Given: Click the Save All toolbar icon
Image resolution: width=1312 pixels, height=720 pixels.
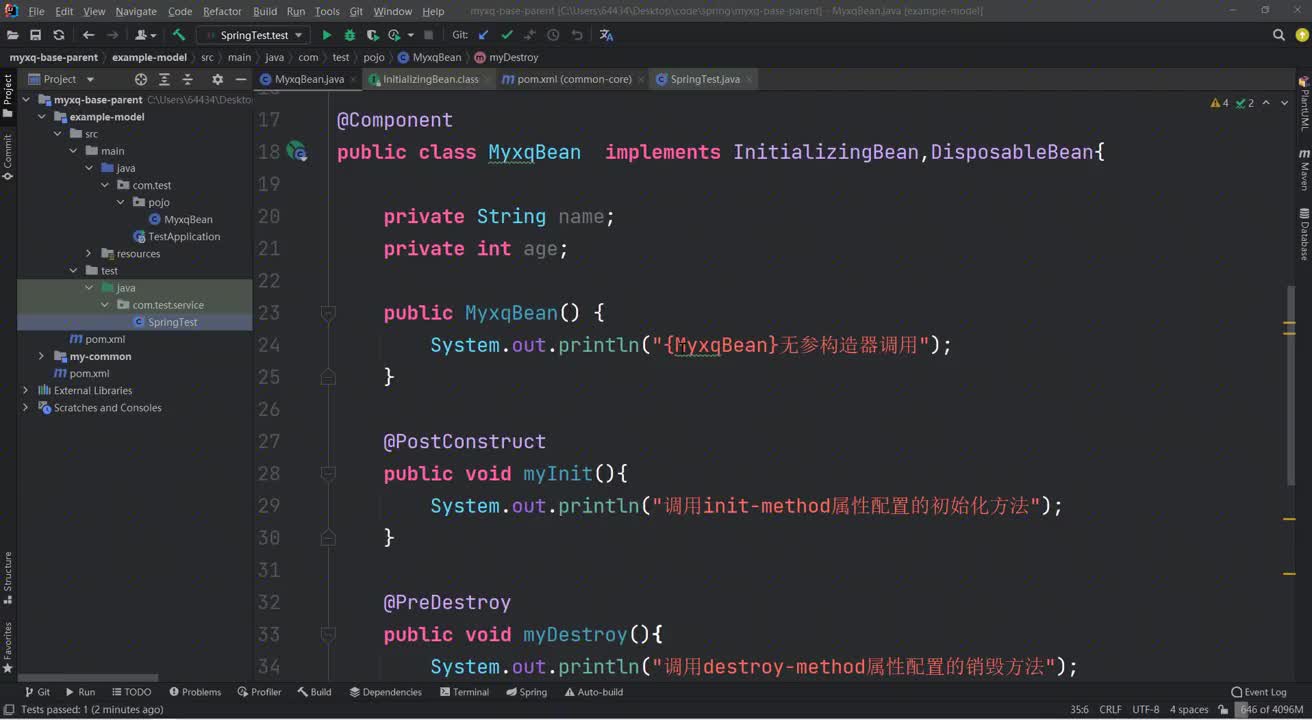Looking at the screenshot, I should (x=35, y=35).
